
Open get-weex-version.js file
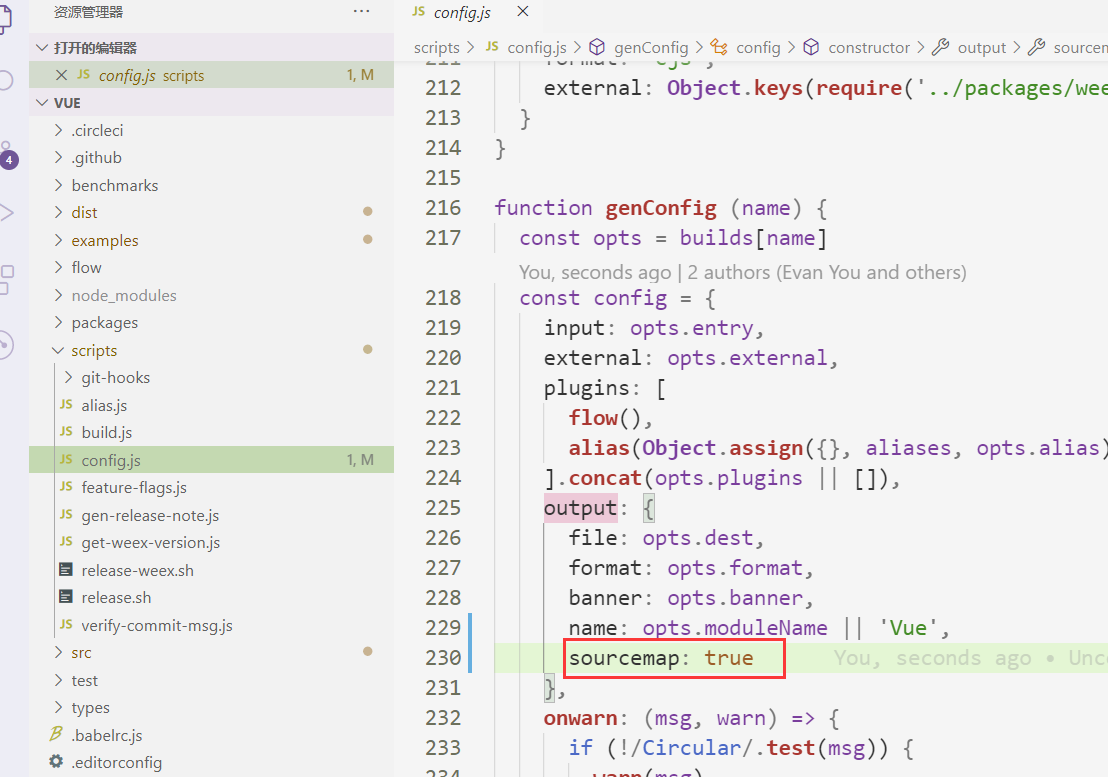pos(150,542)
